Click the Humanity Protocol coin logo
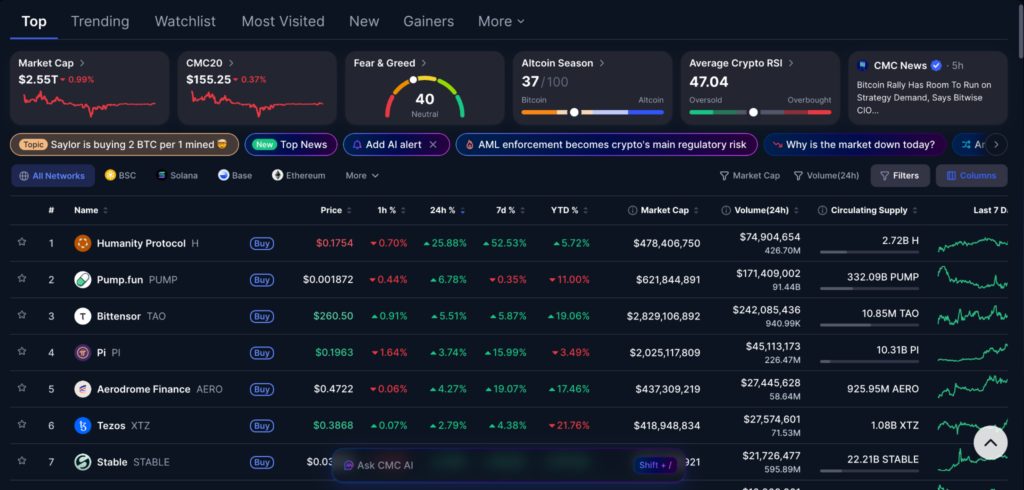Screen dimensions: 1024x490 point(83,243)
